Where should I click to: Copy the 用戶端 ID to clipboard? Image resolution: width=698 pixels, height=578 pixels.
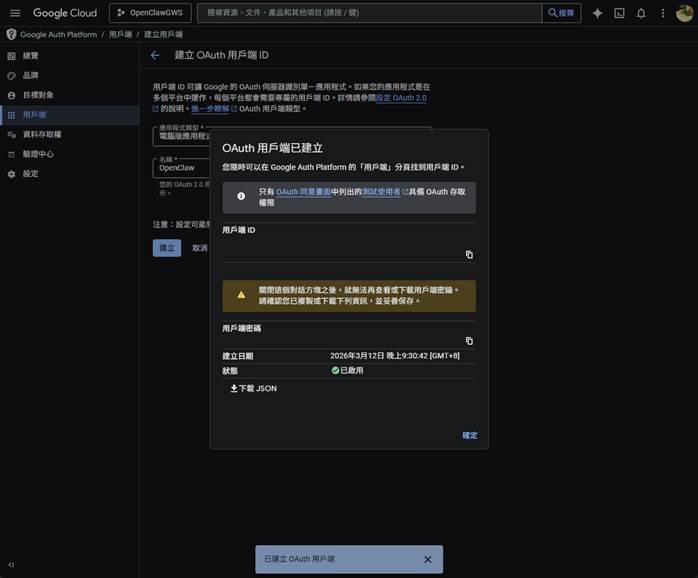[x=469, y=255]
